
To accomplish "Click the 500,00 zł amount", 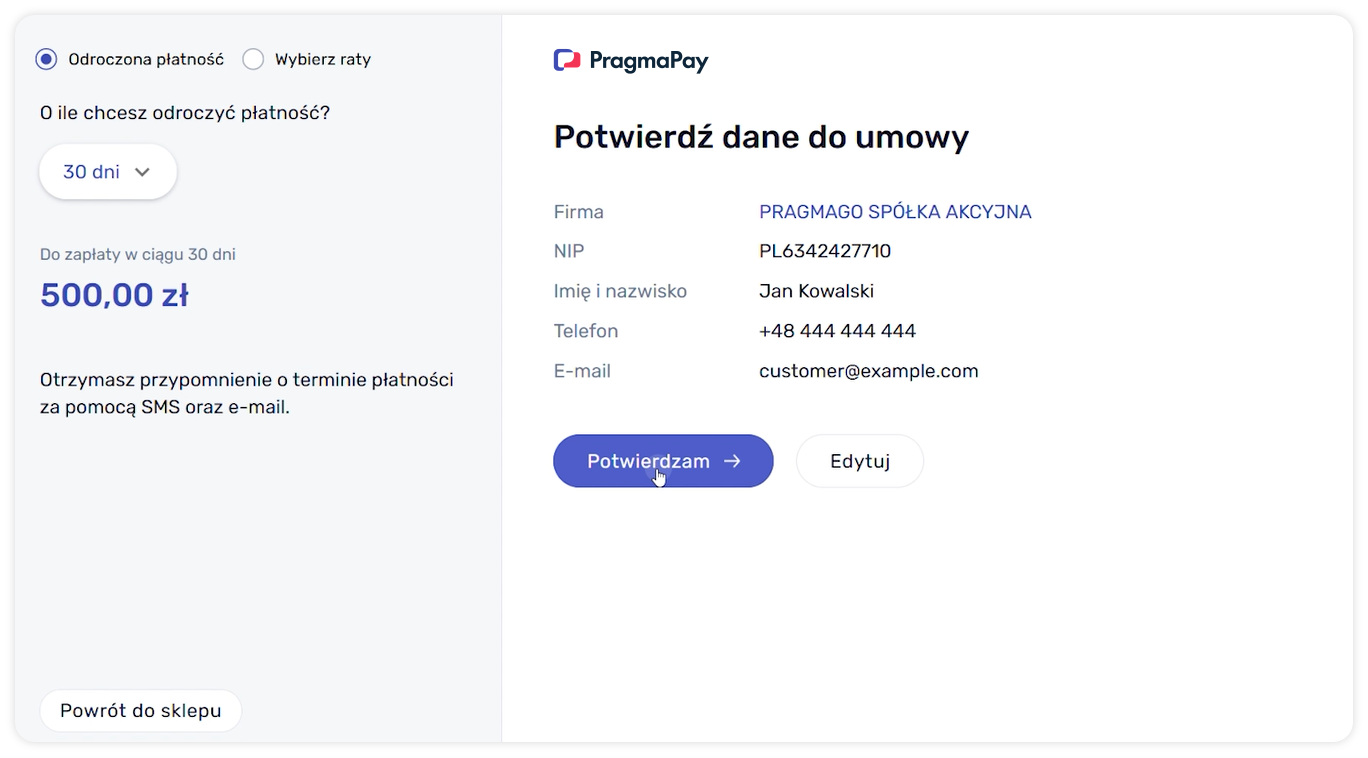I will click(114, 295).
